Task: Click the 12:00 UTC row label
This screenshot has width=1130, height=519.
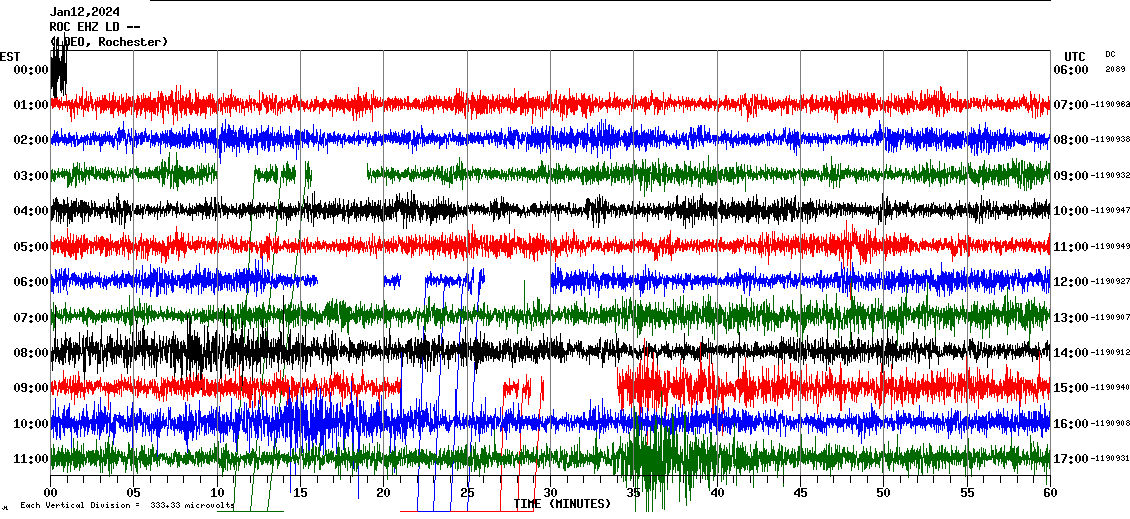Action: click(1069, 282)
